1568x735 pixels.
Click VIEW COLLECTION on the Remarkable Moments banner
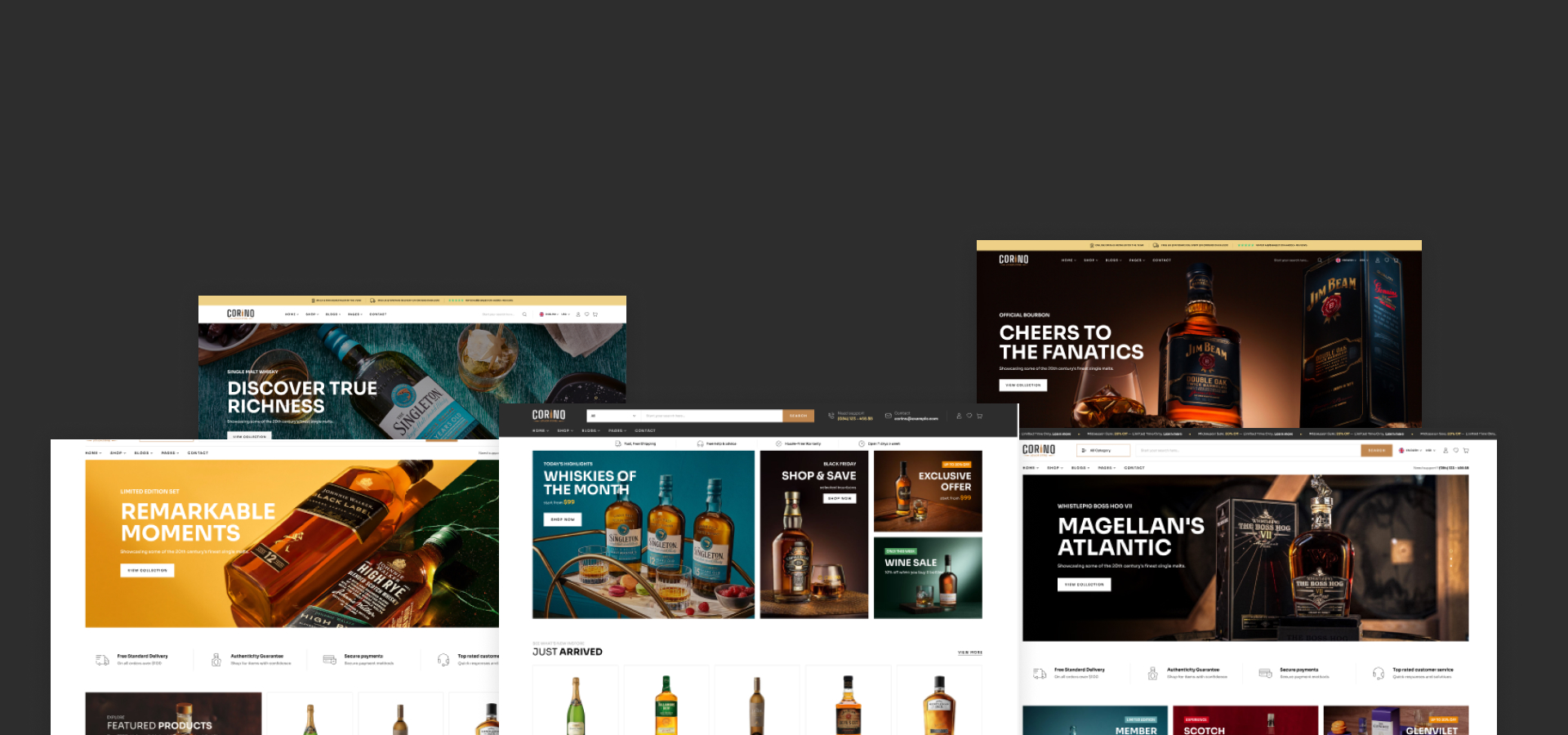pyautogui.click(x=148, y=570)
